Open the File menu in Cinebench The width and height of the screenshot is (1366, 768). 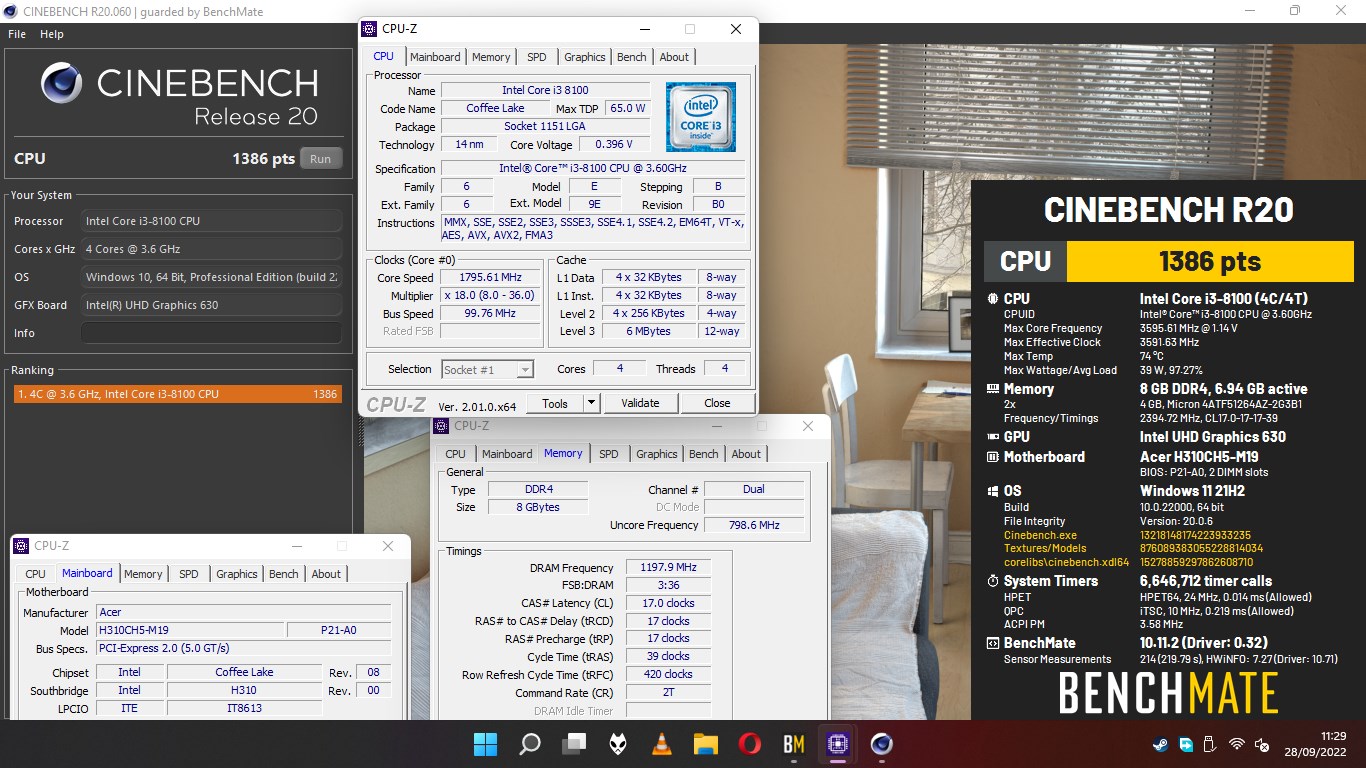coord(17,34)
